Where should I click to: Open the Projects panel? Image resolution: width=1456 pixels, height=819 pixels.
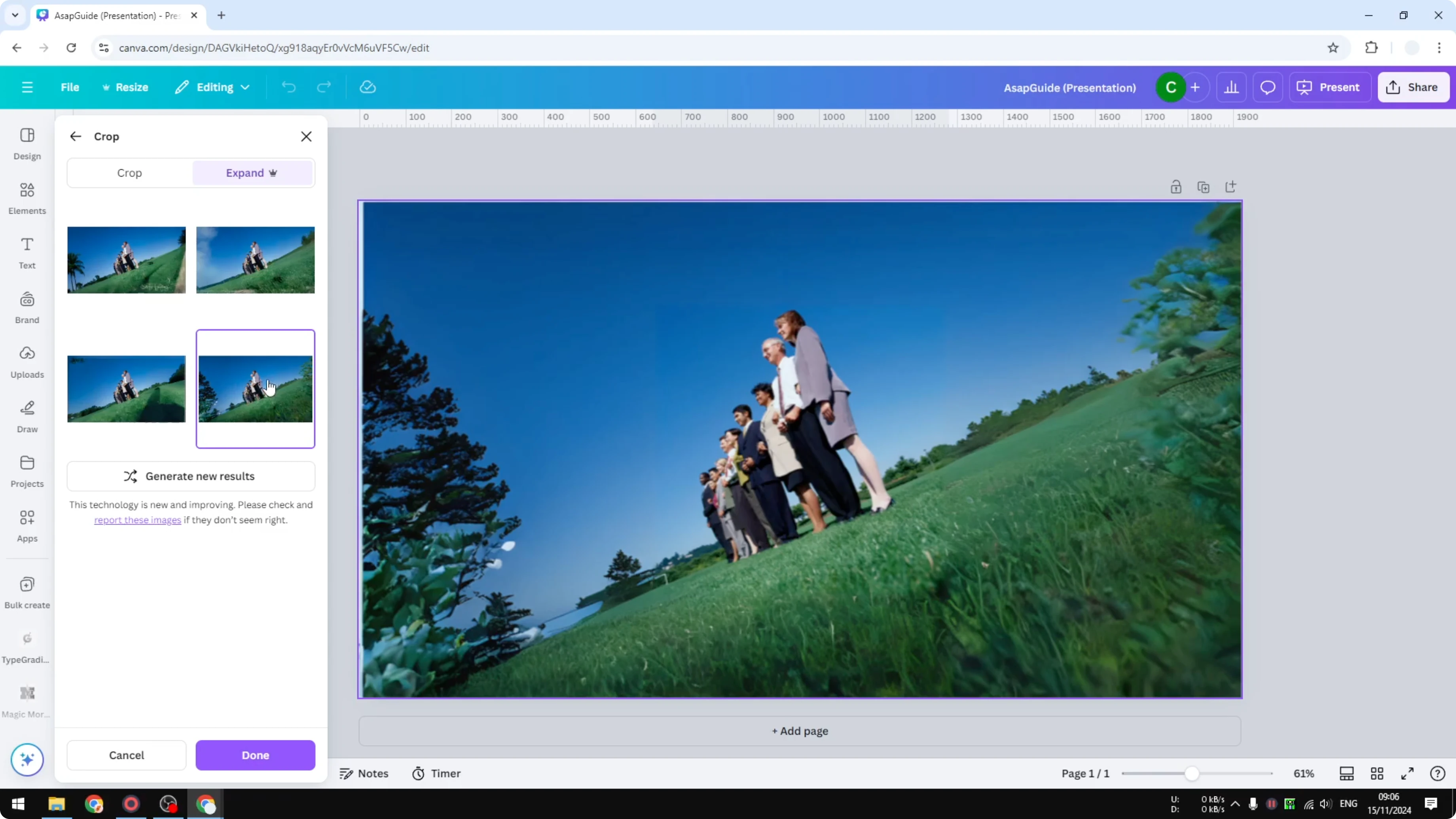point(27,471)
